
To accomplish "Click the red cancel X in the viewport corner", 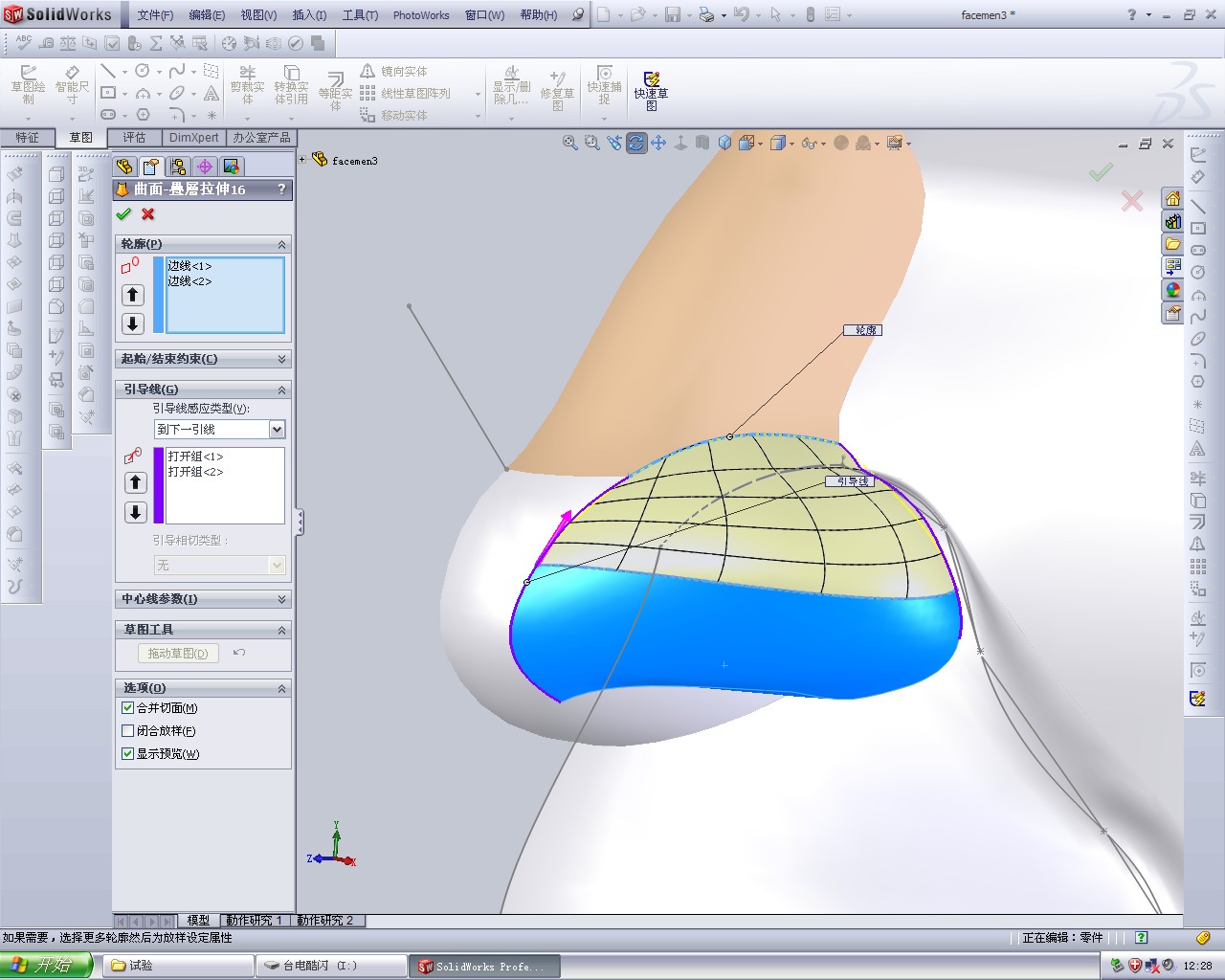I will click(1132, 200).
